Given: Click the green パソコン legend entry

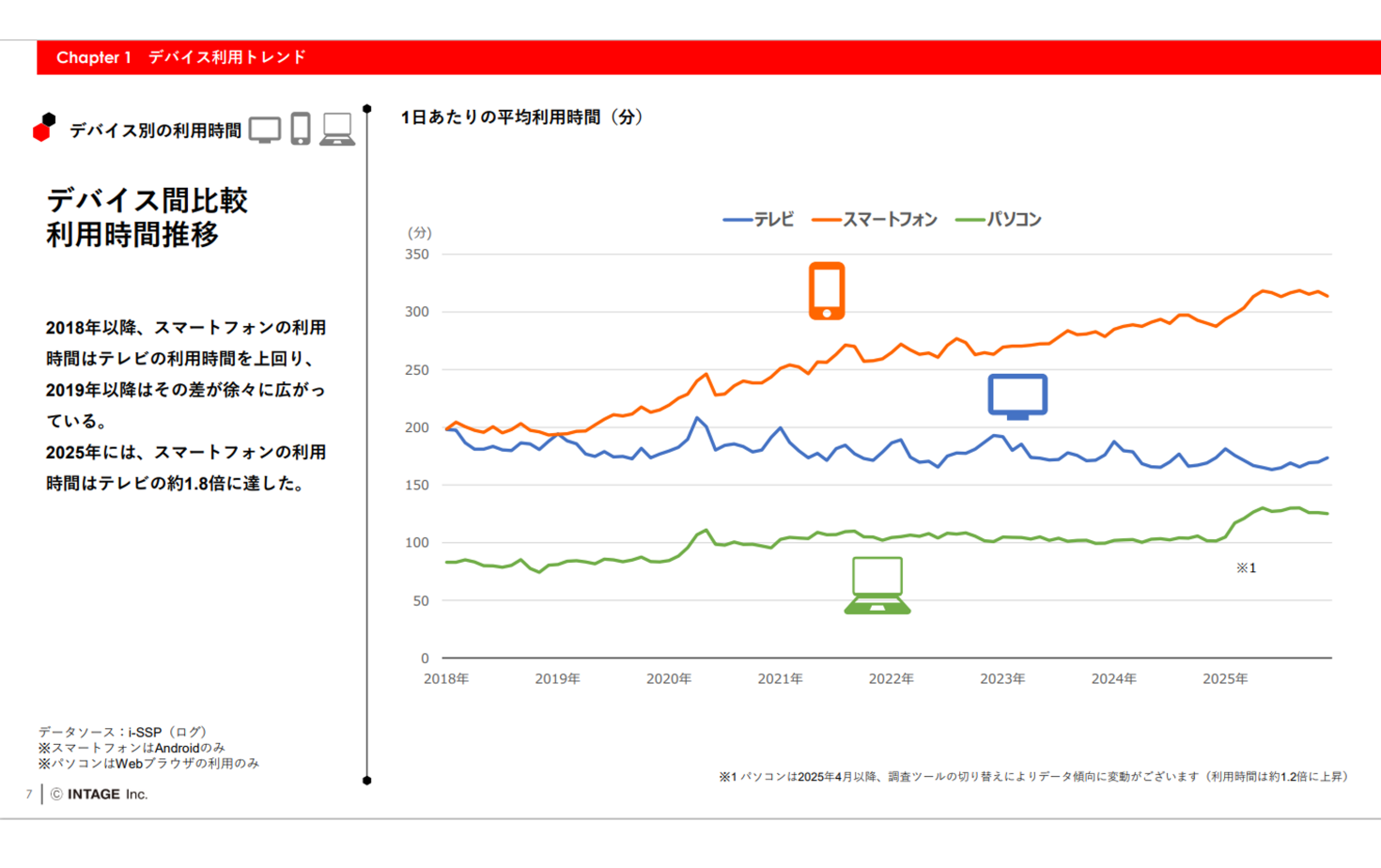Looking at the screenshot, I should pos(999,220).
